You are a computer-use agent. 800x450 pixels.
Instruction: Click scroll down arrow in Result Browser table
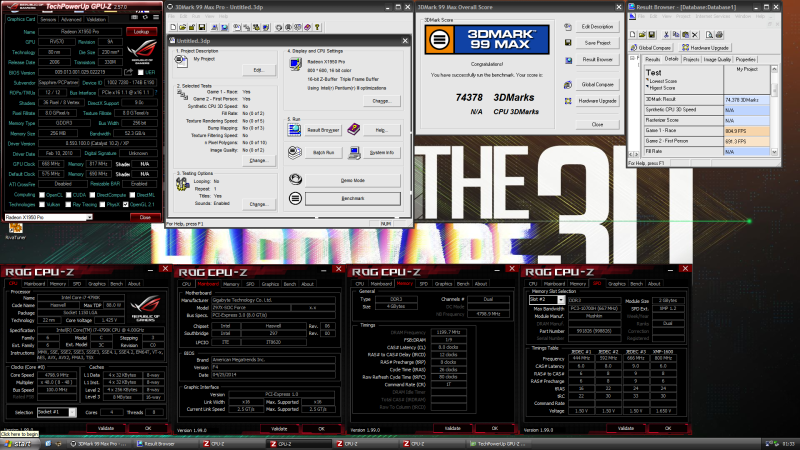pyautogui.click(x=774, y=152)
